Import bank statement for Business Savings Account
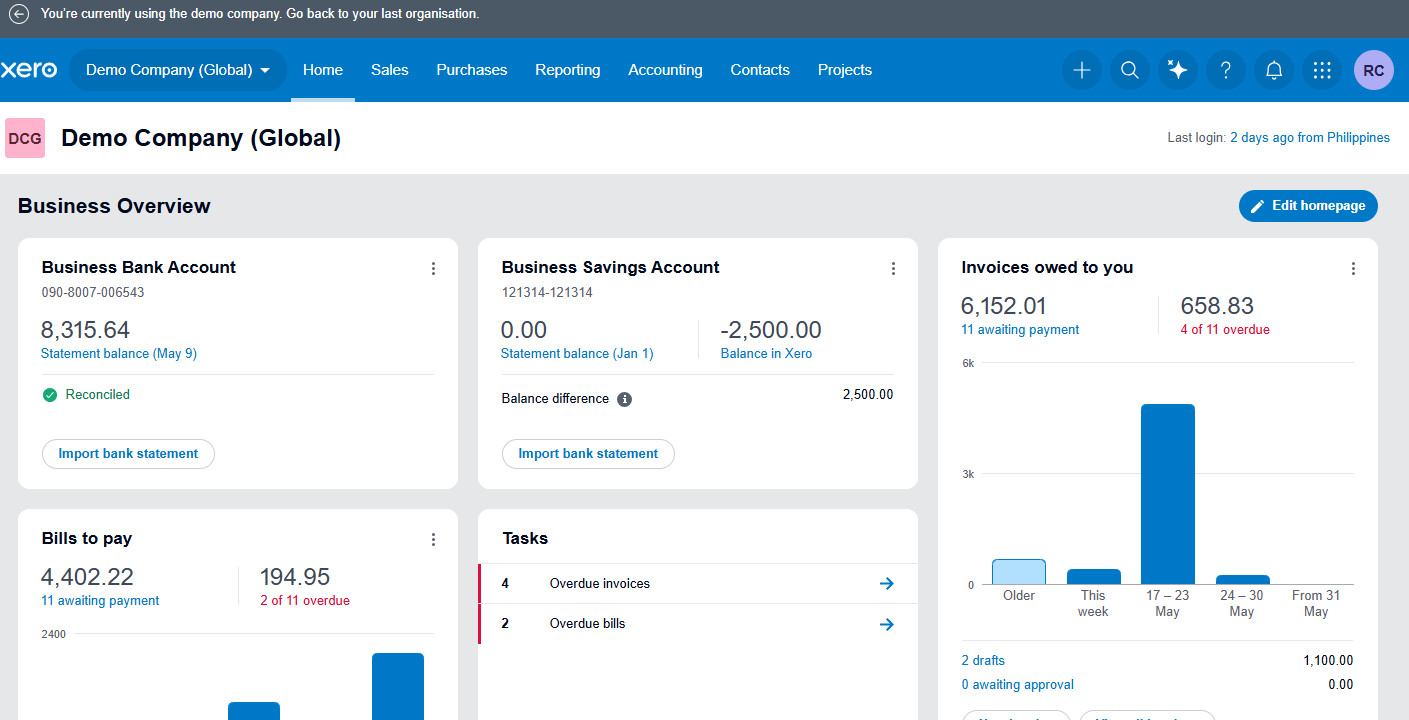 [588, 454]
